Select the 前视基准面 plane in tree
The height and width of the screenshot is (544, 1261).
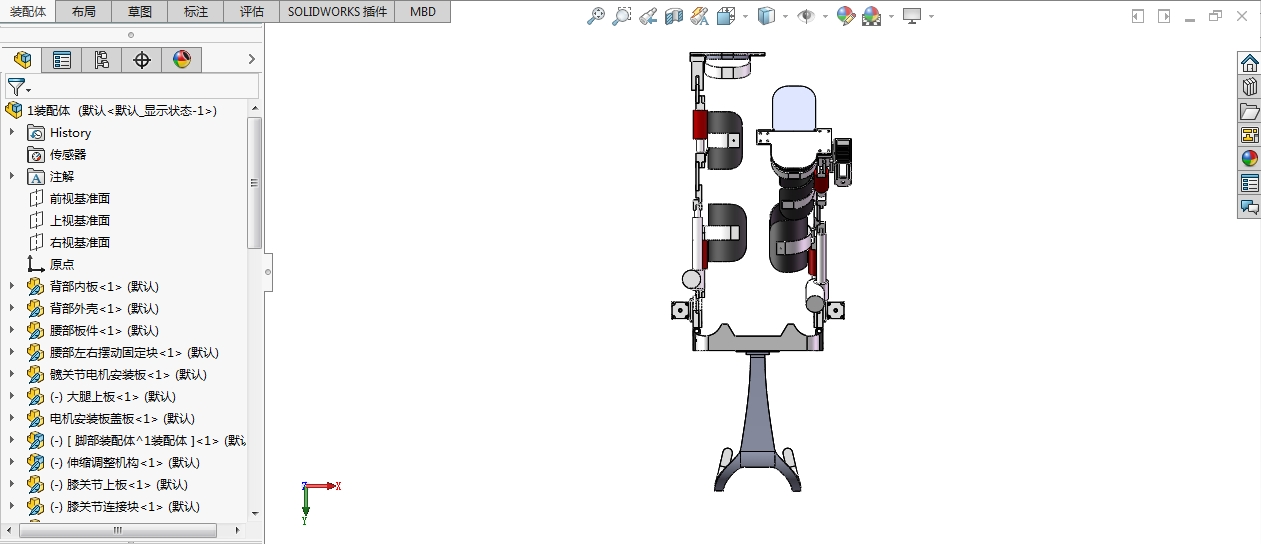click(80, 198)
